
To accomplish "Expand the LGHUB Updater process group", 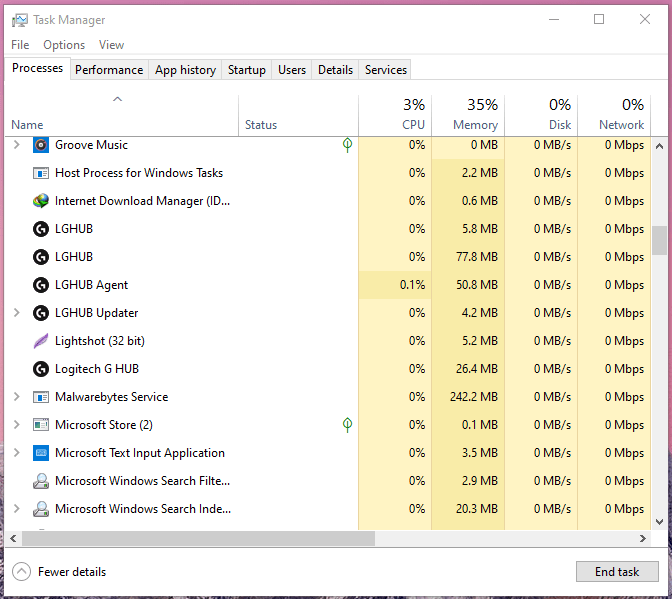I will click(17, 313).
